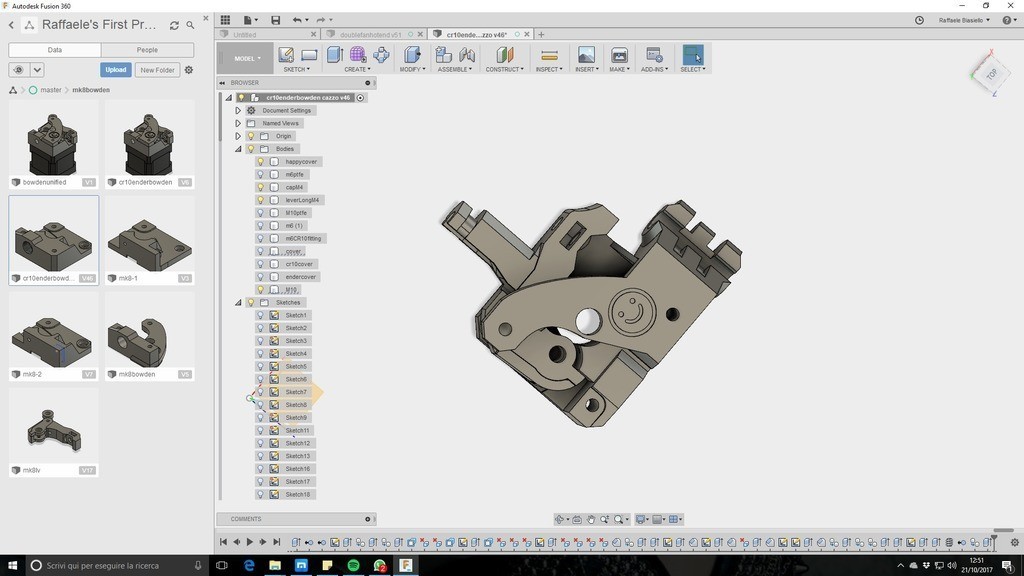Click the Redo arrow

pos(321,20)
